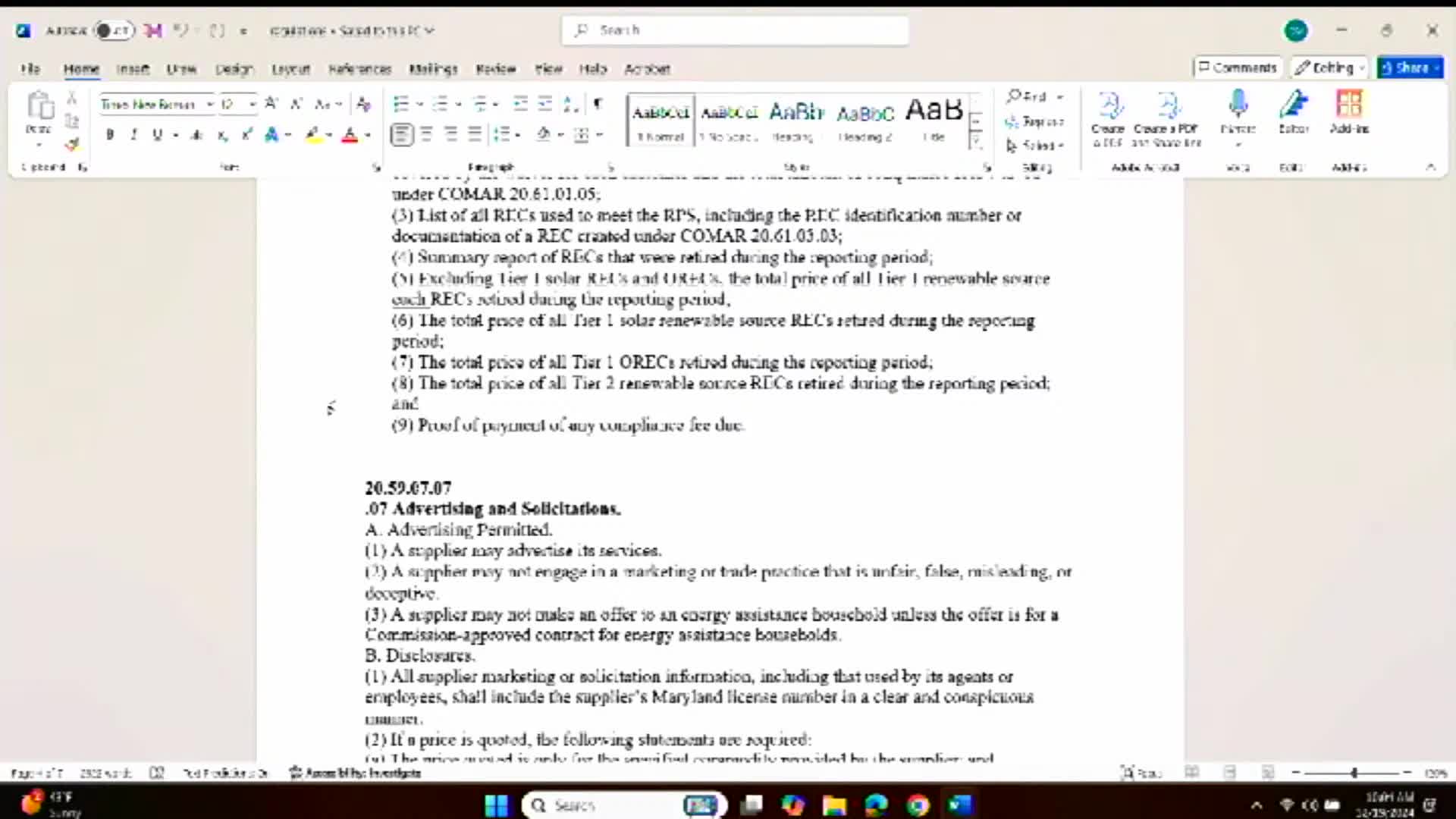Align paragraph text right
The width and height of the screenshot is (1456, 819).
tap(450, 135)
